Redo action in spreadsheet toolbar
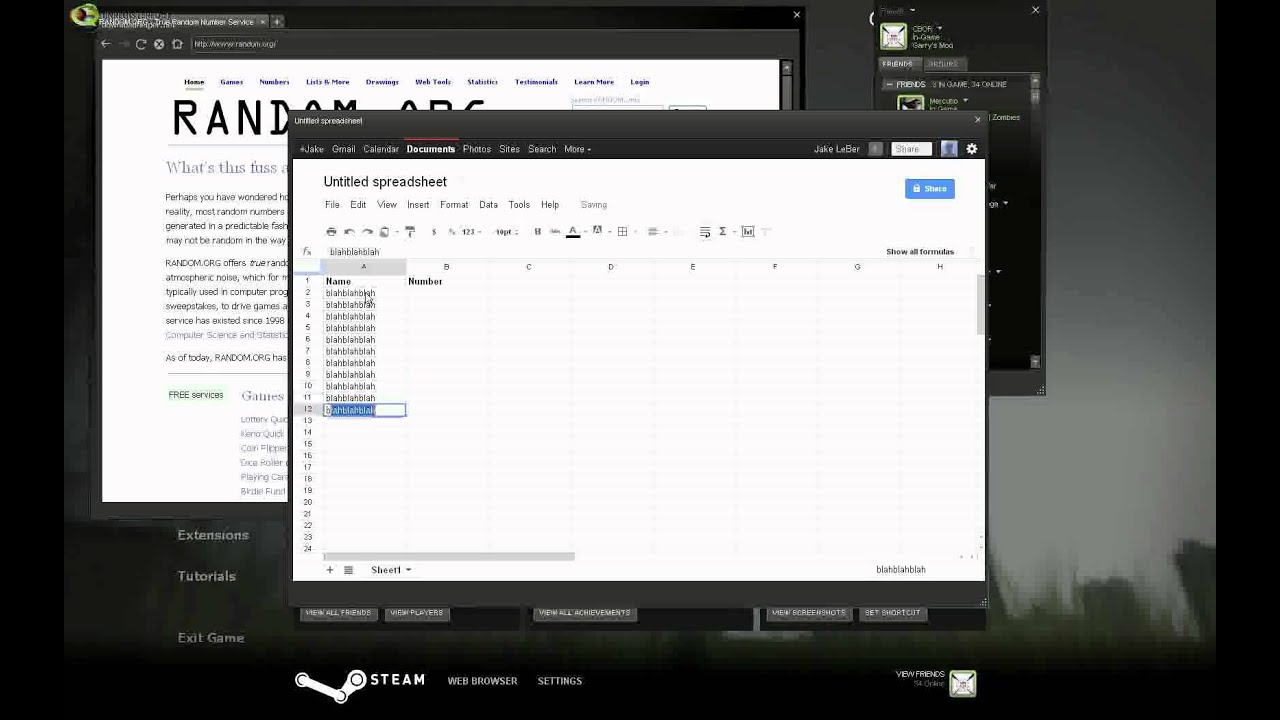1280x720 pixels. [x=367, y=232]
